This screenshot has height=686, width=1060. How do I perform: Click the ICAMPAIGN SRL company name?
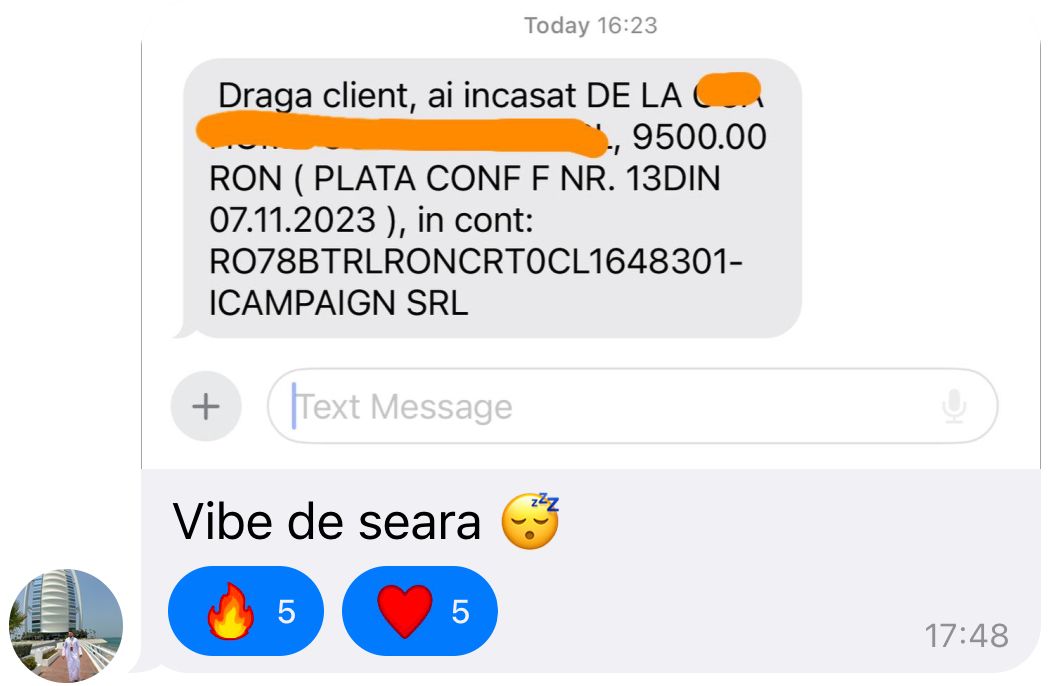(339, 303)
